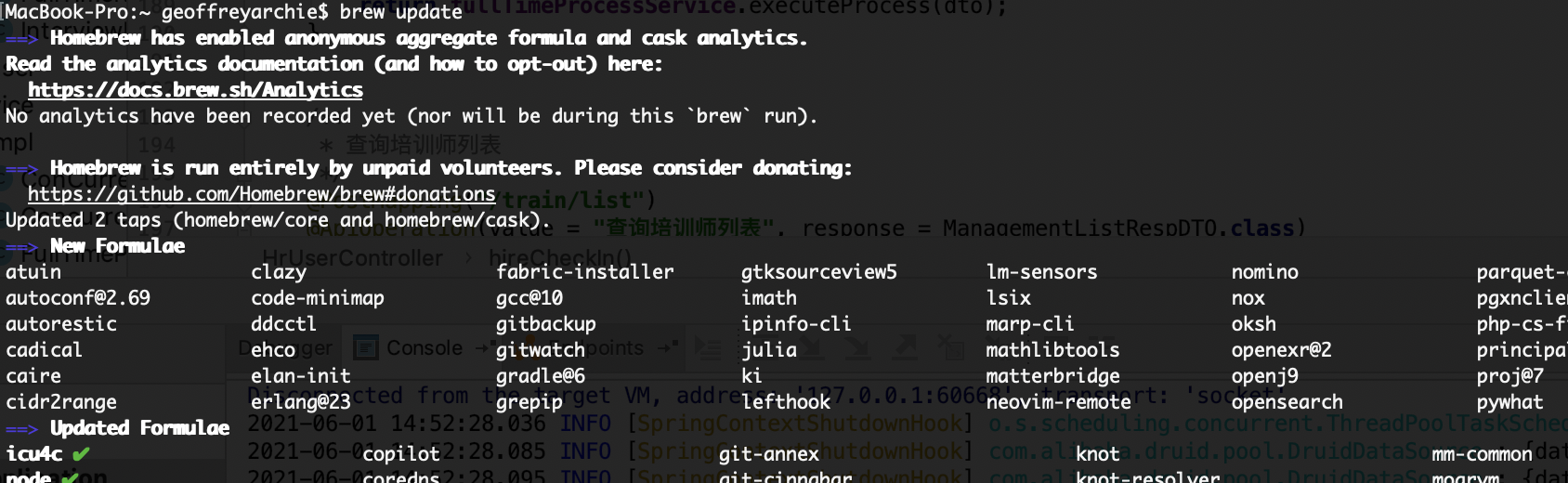Select the nox formula name

tap(1248, 298)
